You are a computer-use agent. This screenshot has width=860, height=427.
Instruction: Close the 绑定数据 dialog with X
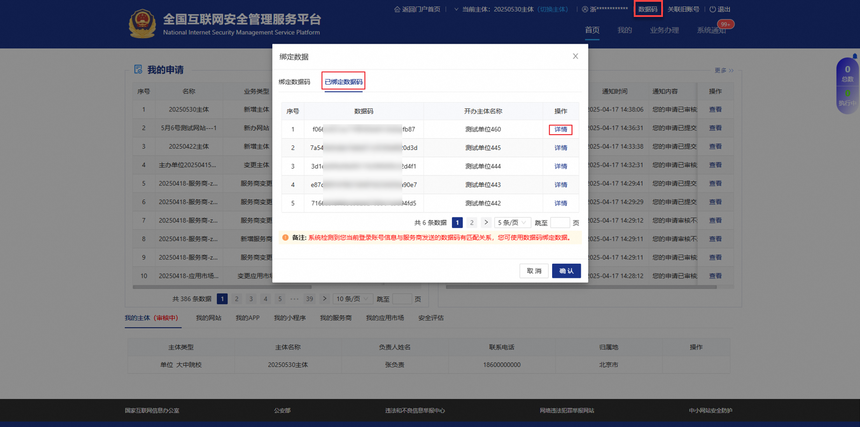575,57
